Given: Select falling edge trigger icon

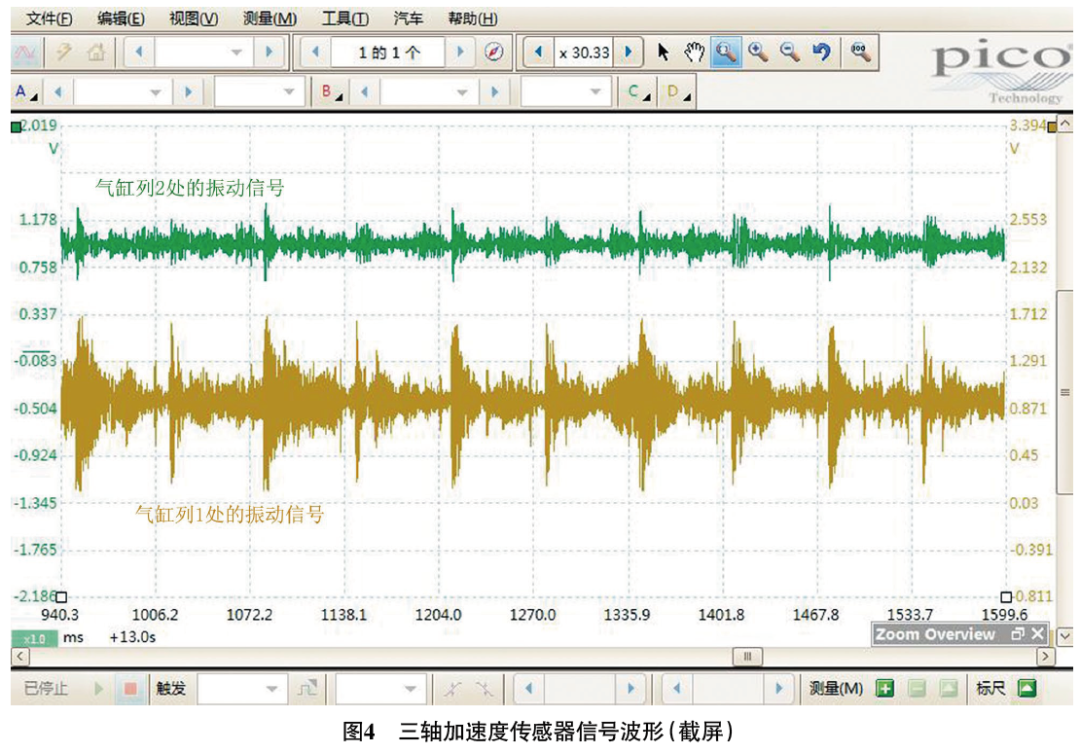Looking at the screenshot, I should pyautogui.click(x=484, y=688).
